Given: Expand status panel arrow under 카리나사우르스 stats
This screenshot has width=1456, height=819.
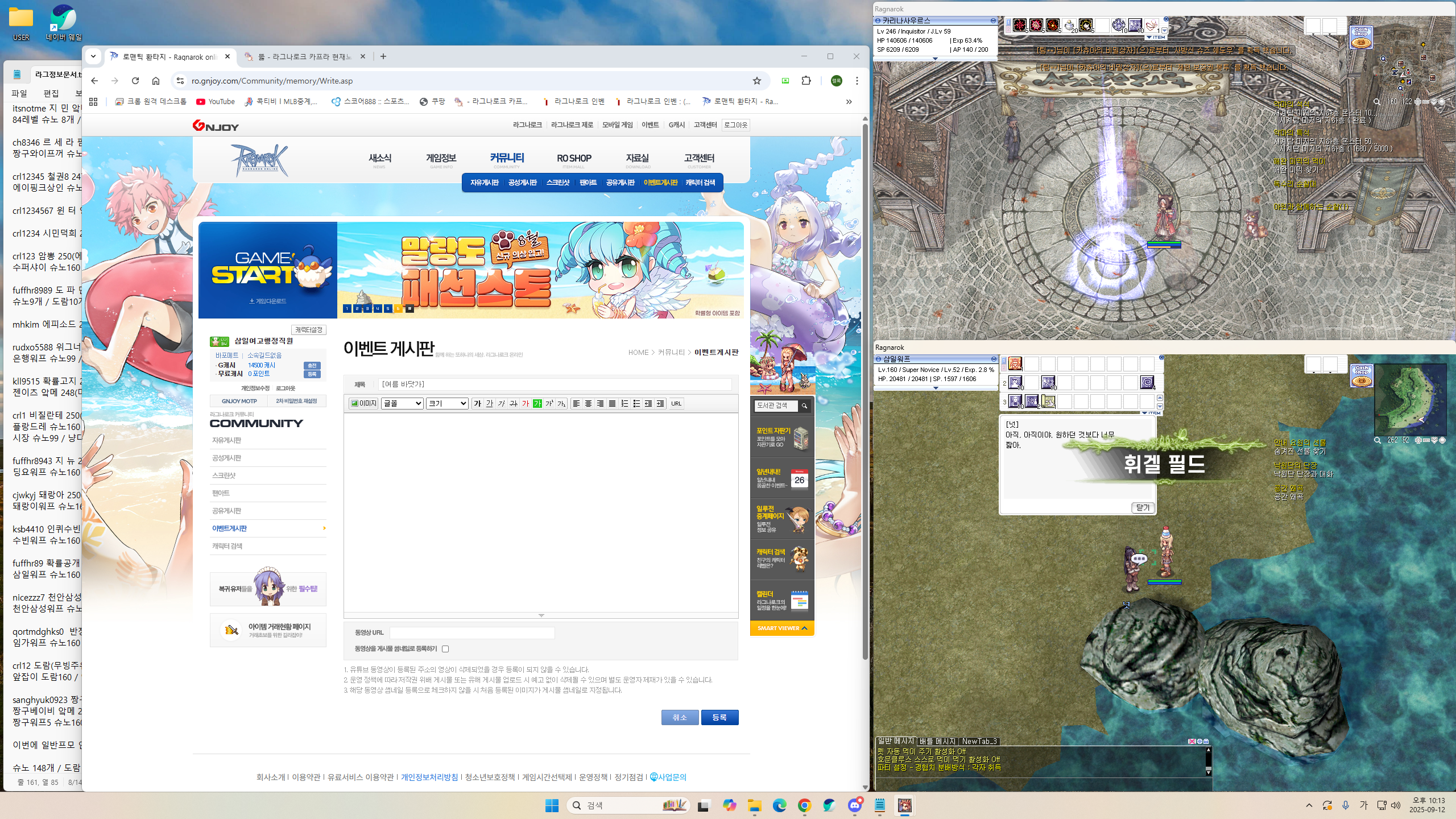Looking at the screenshot, I should point(935,59).
